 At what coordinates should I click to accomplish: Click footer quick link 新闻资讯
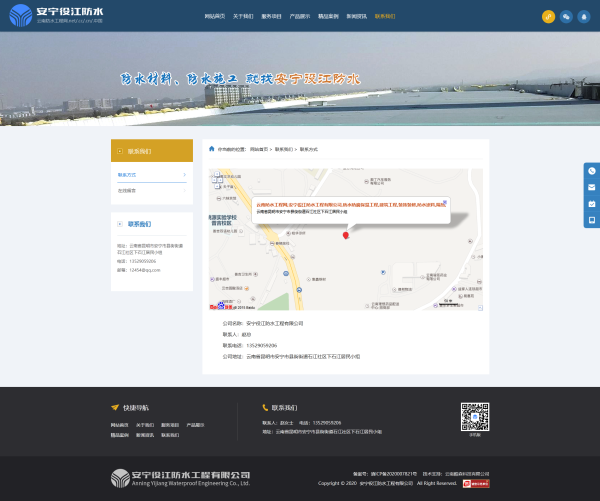point(145,435)
